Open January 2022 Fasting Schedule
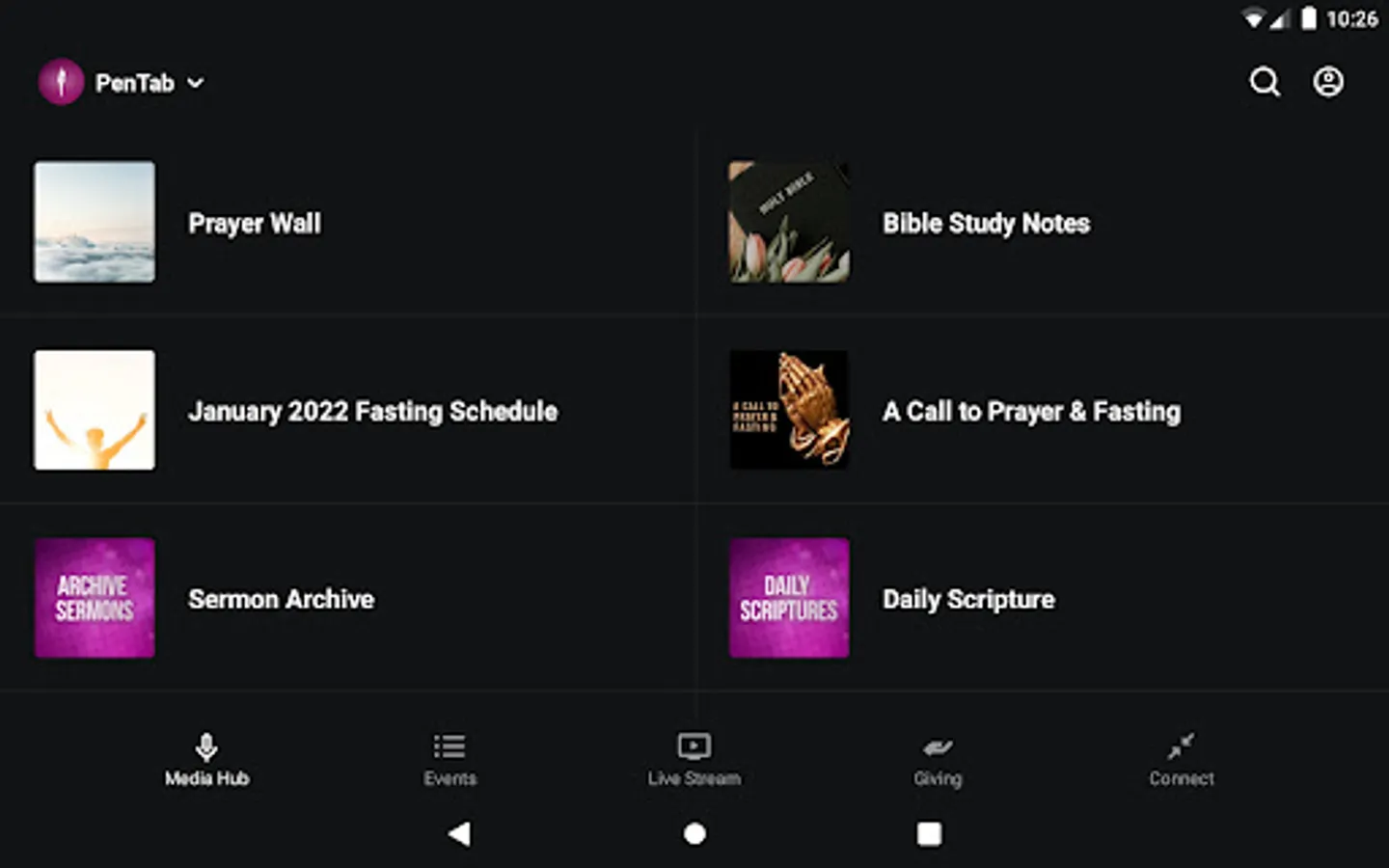Viewport: 1389px width, 868px height. 347,410
